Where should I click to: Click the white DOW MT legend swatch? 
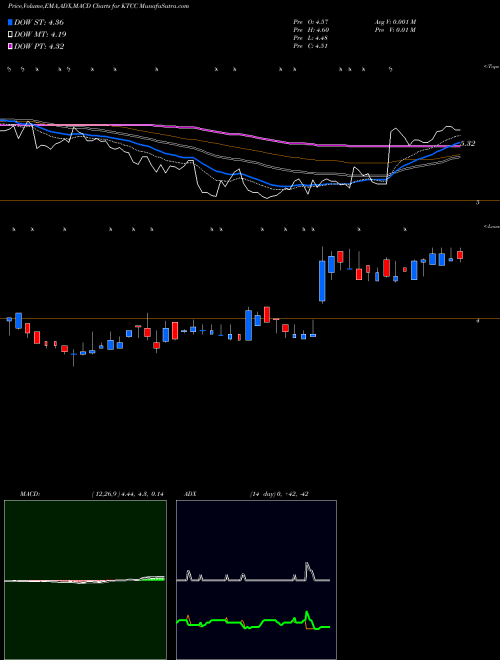(11, 35)
